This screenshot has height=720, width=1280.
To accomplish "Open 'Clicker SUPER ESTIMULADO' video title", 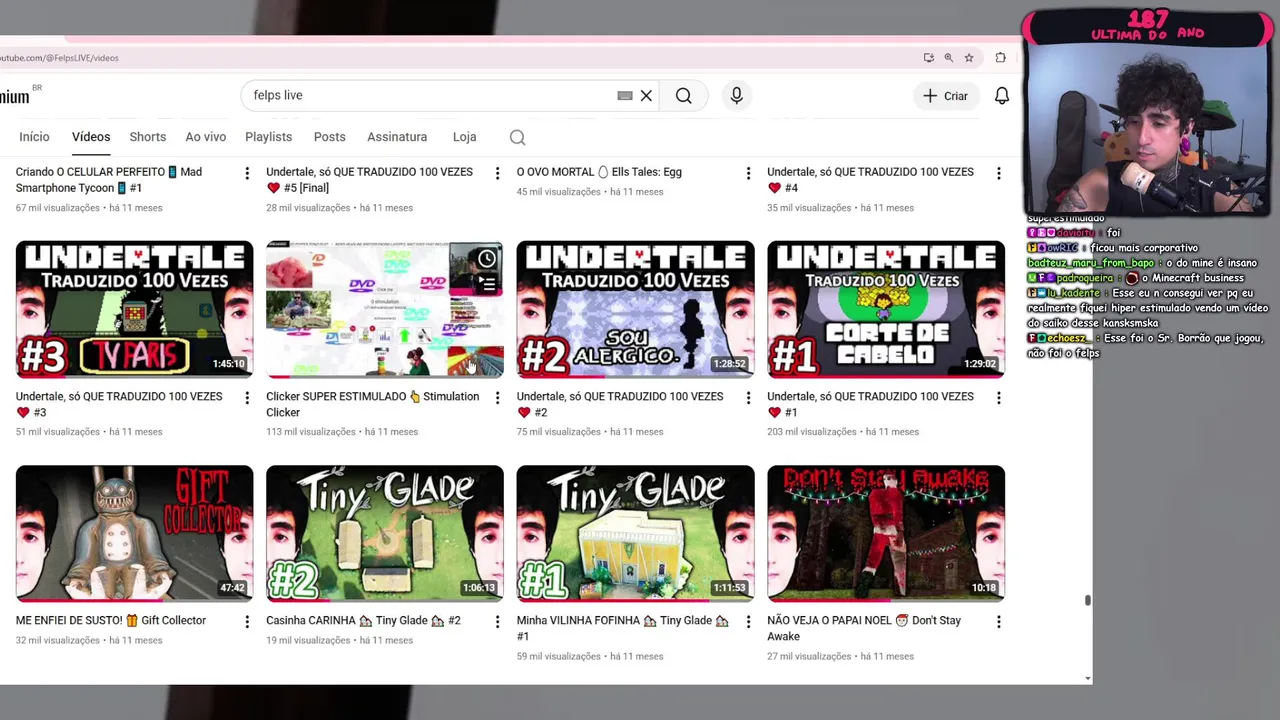I will 372,404.
